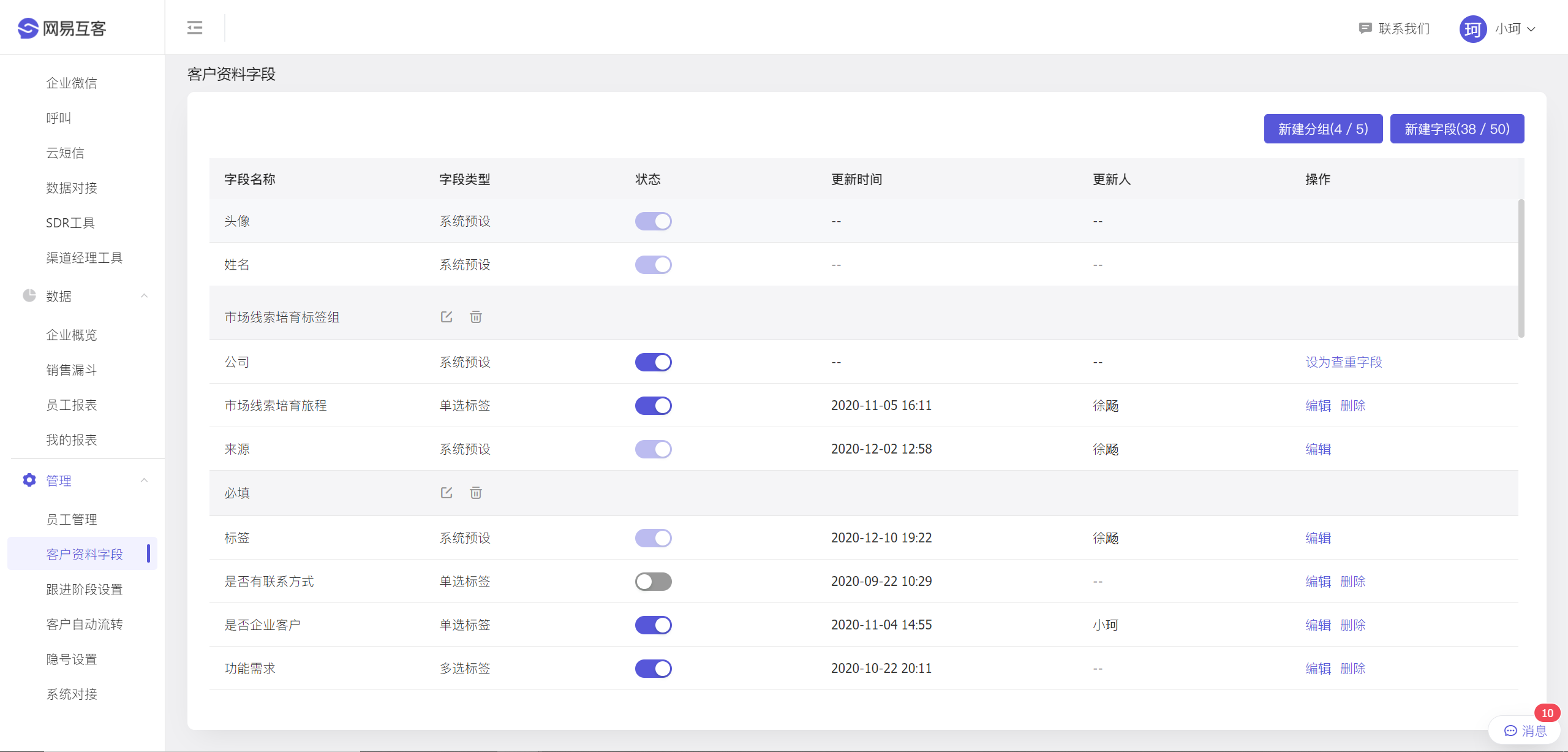Click the edit icon for 市场线索培育标签组
The image size is (1568, 752).
[x=447, y=317]
